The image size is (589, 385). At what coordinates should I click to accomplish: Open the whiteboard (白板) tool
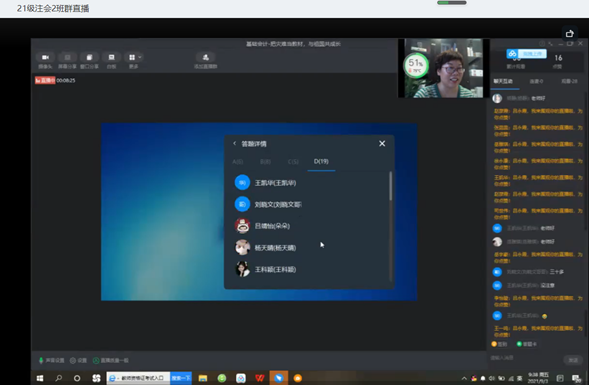click(112, 57)
